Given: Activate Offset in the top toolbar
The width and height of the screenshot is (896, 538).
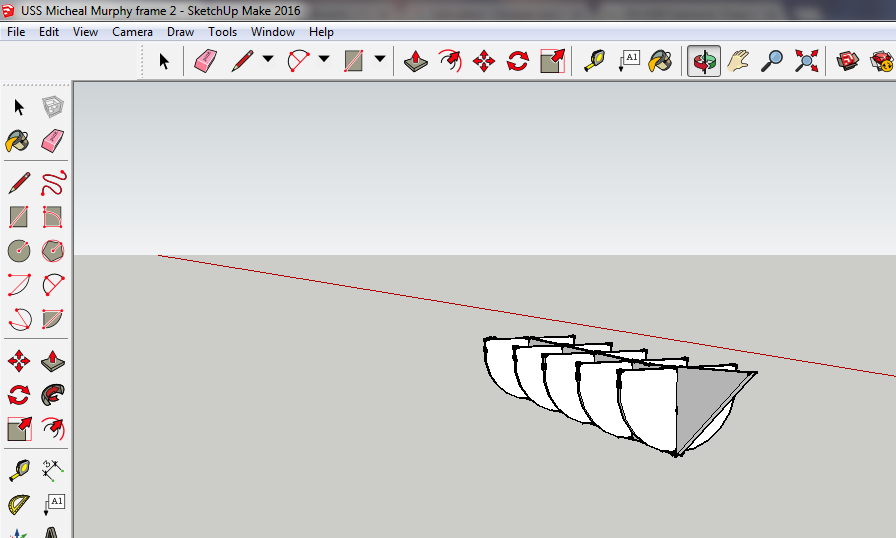Looking at the screenshot, I should click(450, 61).
